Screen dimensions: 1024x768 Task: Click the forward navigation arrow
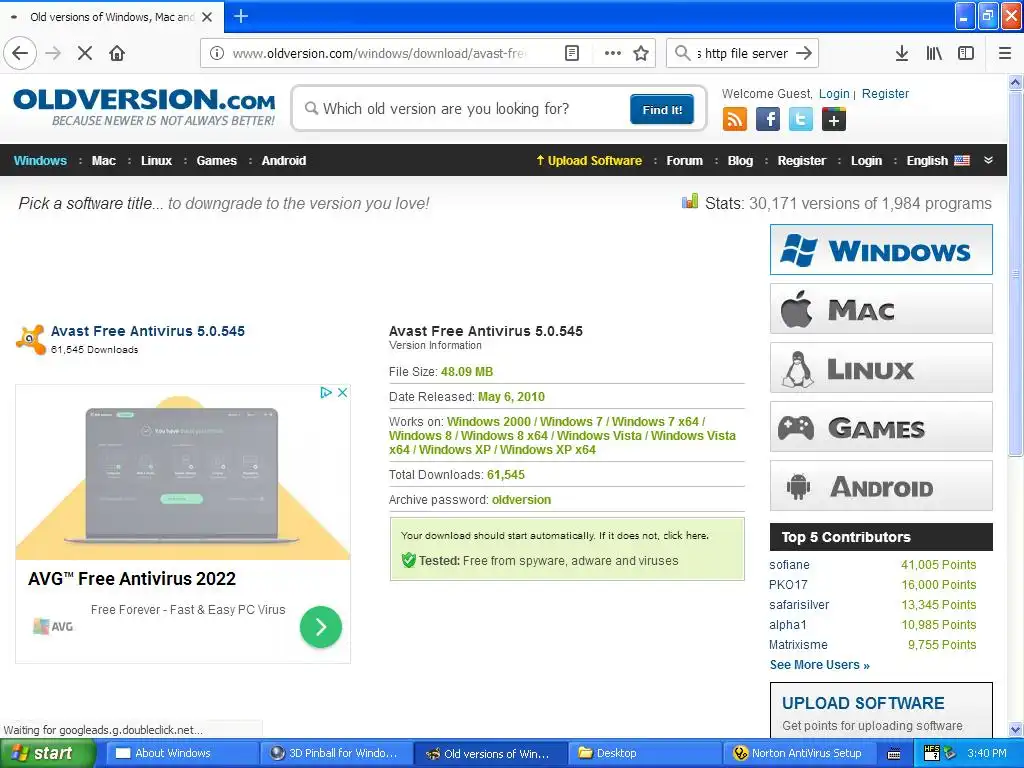pos(53,53)
